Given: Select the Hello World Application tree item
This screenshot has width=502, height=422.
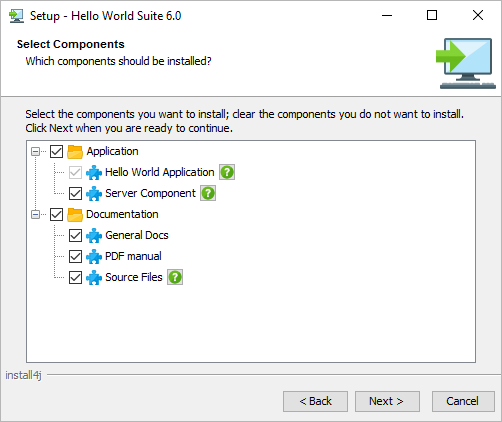Looking at the screenshot, I should (160, 172).
